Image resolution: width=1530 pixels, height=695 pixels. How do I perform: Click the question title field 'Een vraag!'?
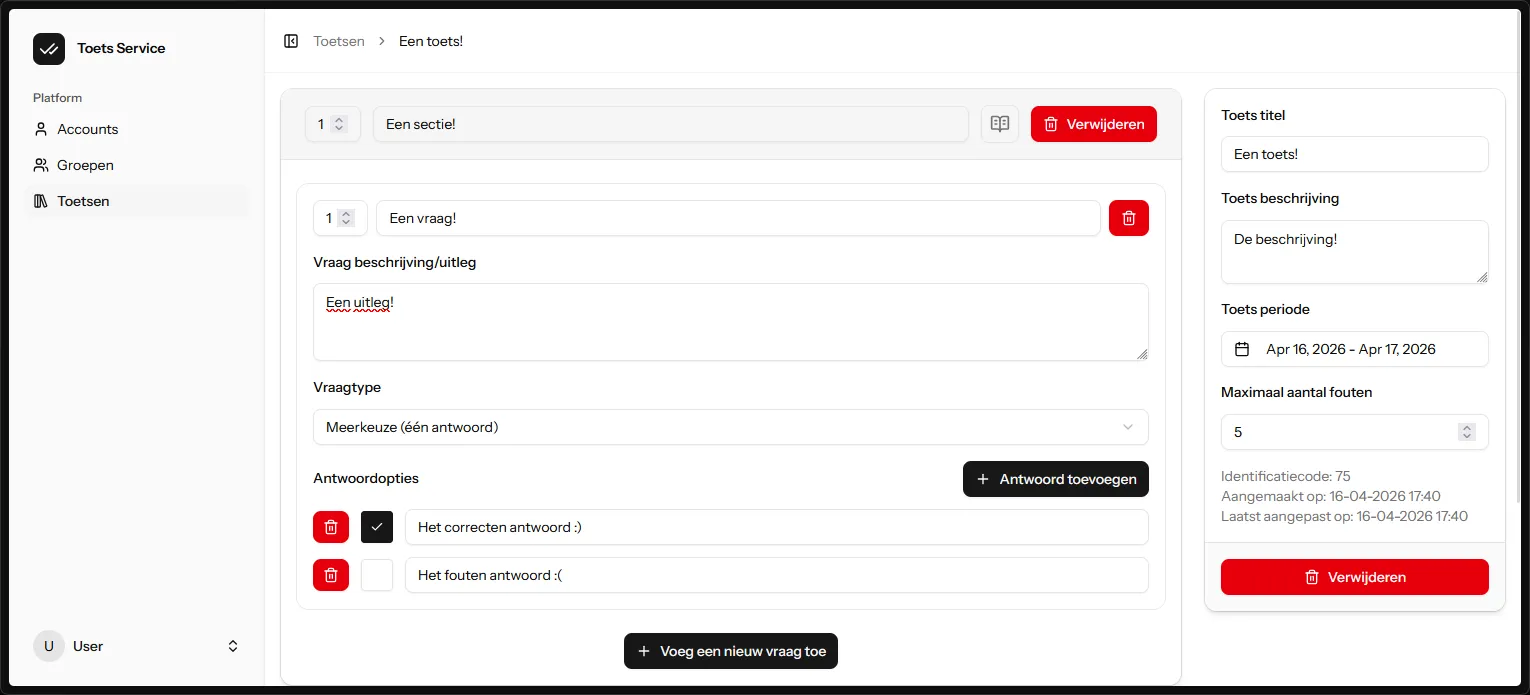[738, 218]
